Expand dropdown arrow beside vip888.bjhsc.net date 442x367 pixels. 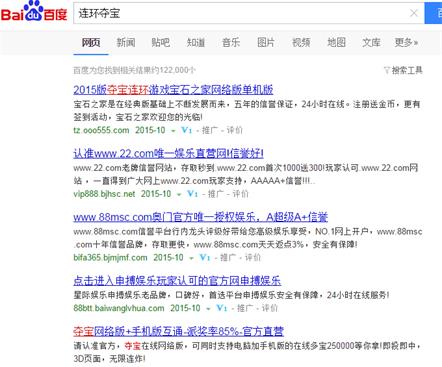(179, 194)
